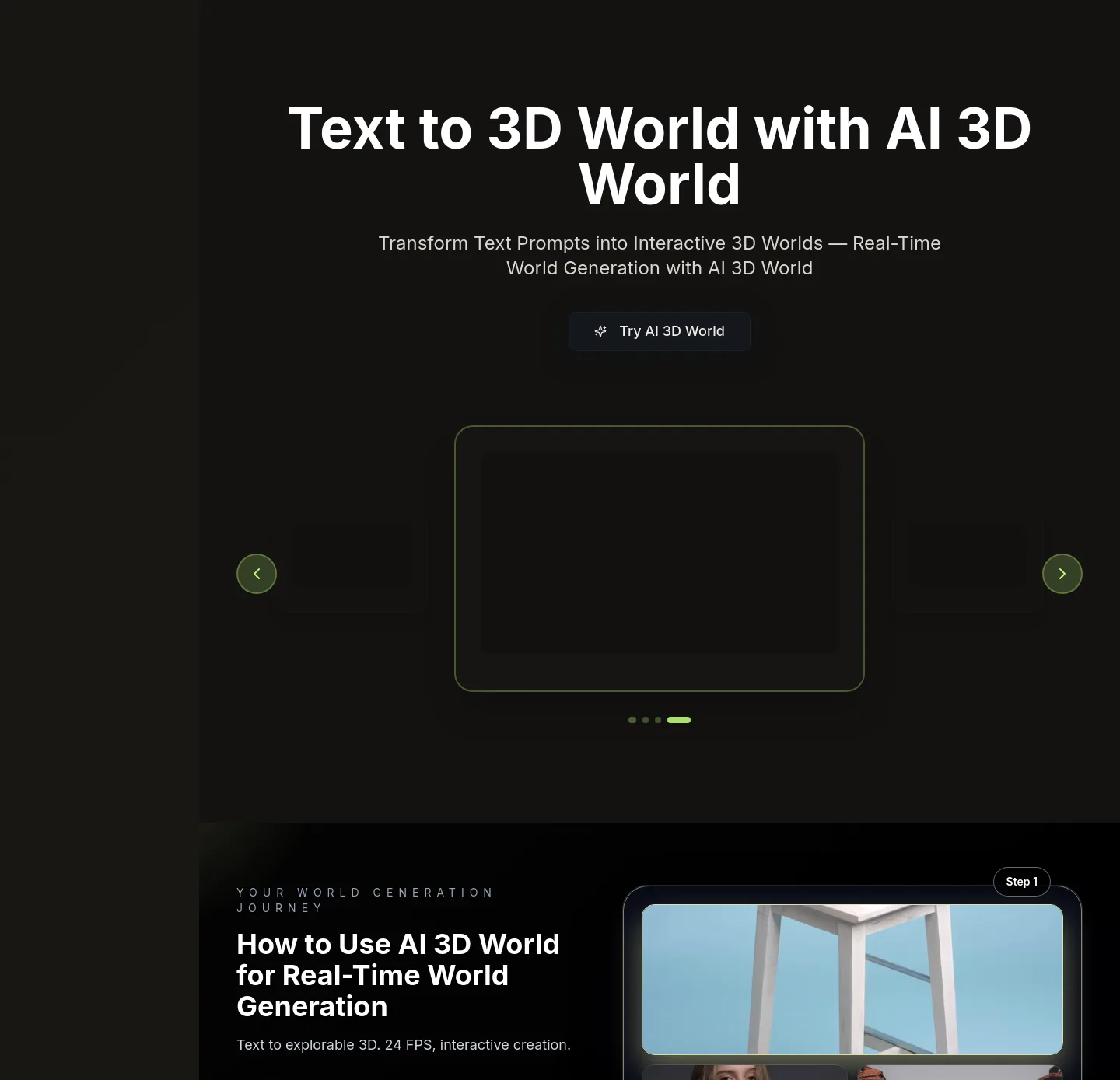
Task: Click the Step 1 badge
Action: point(1021,882)
